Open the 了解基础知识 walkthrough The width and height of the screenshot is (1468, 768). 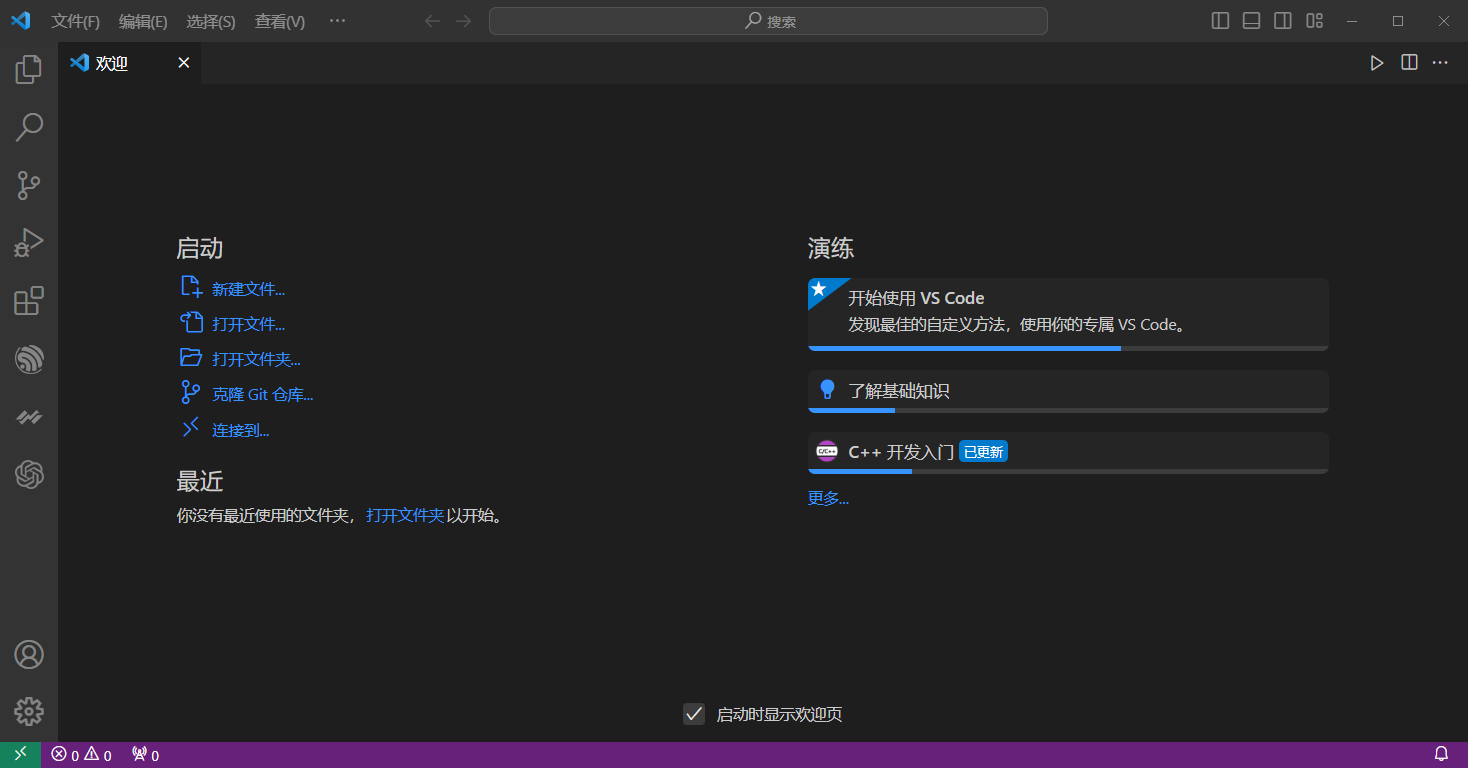[1068, 391]
